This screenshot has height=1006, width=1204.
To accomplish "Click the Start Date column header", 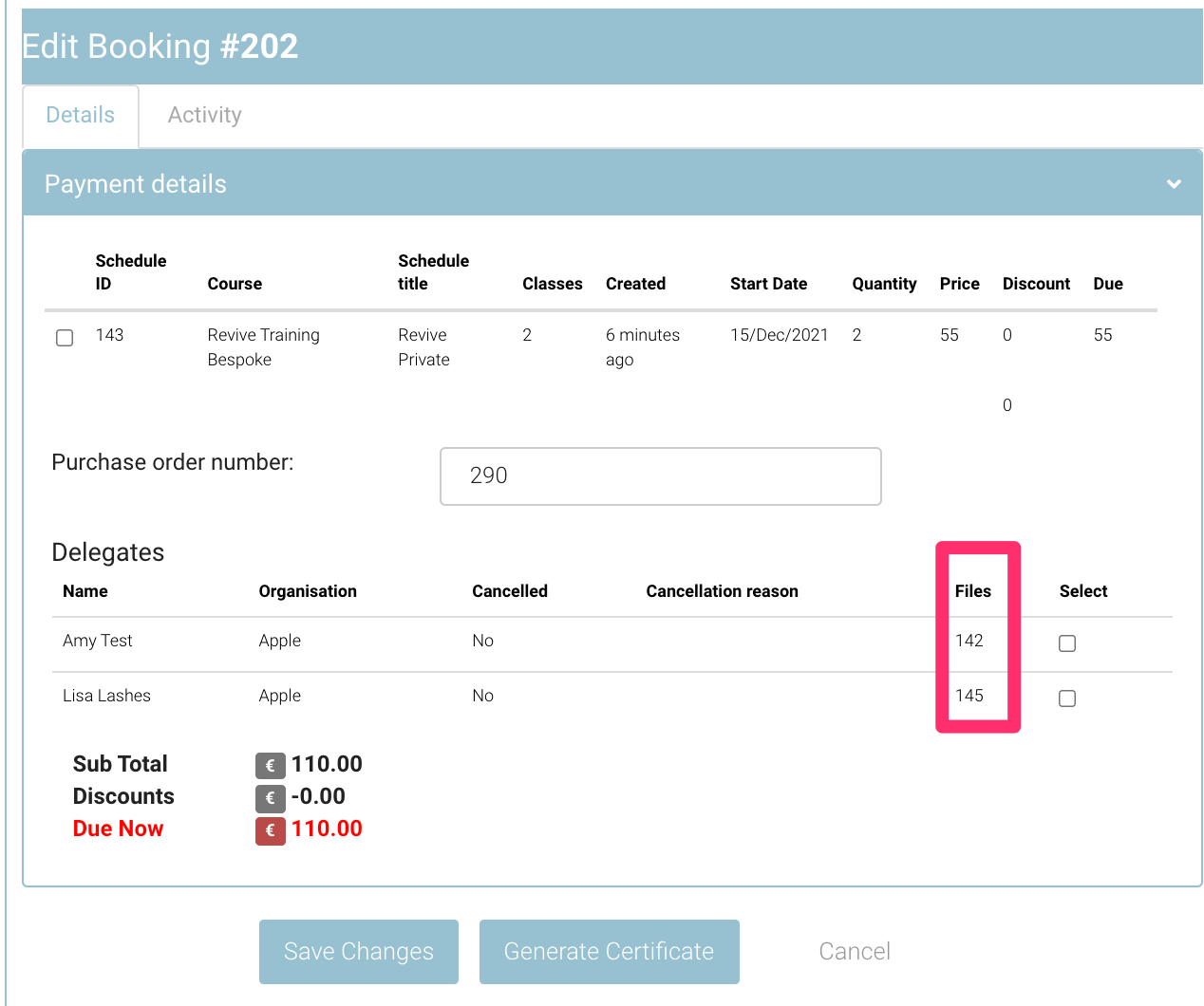I will pyautogui.click(x=768, y=284).
